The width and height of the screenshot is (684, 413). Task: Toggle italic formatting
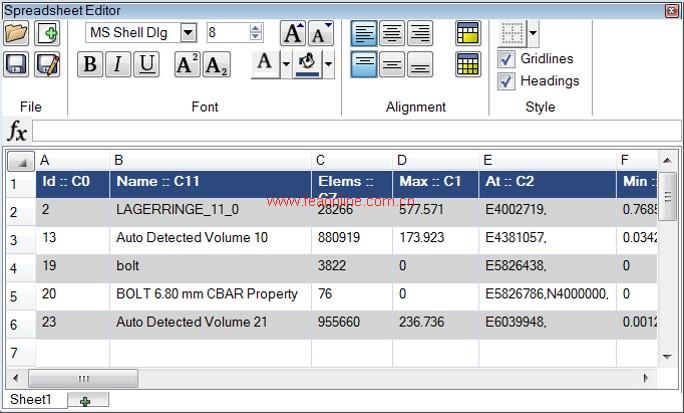click(118, 65)
